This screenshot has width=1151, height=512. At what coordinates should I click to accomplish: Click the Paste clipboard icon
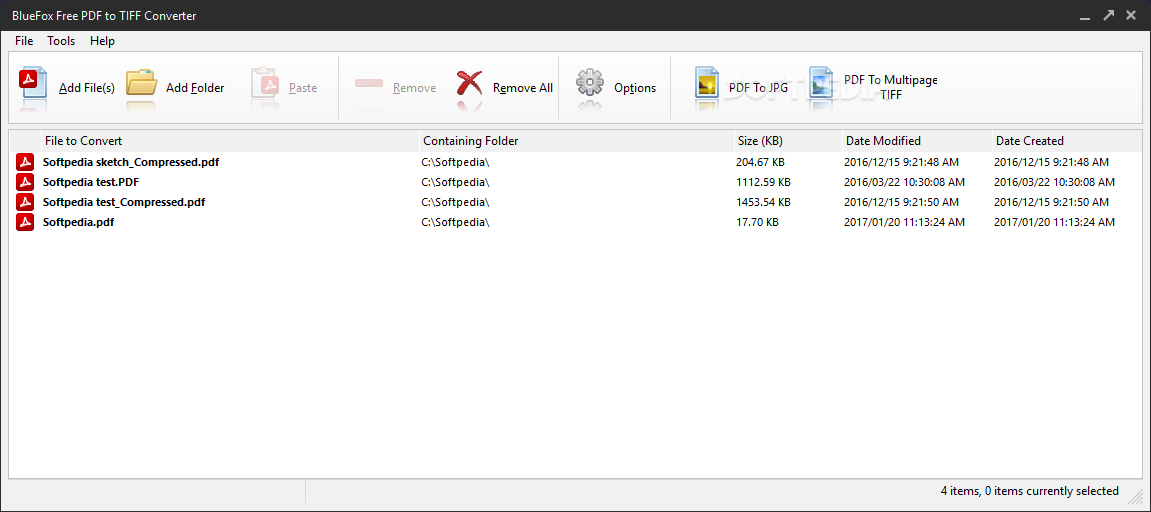(x=265, y=84)
